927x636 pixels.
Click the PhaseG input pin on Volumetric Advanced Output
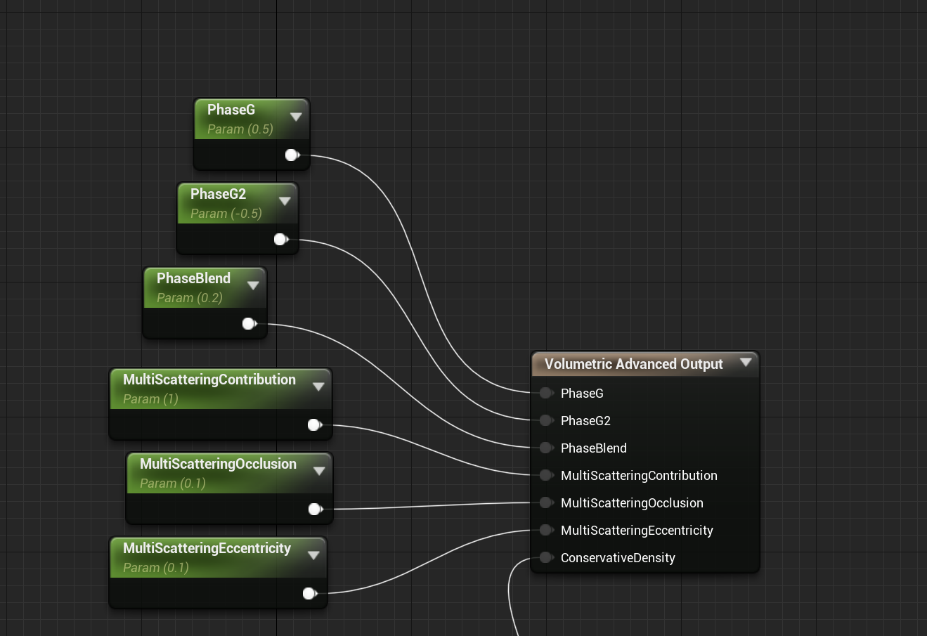click(545, 393)
